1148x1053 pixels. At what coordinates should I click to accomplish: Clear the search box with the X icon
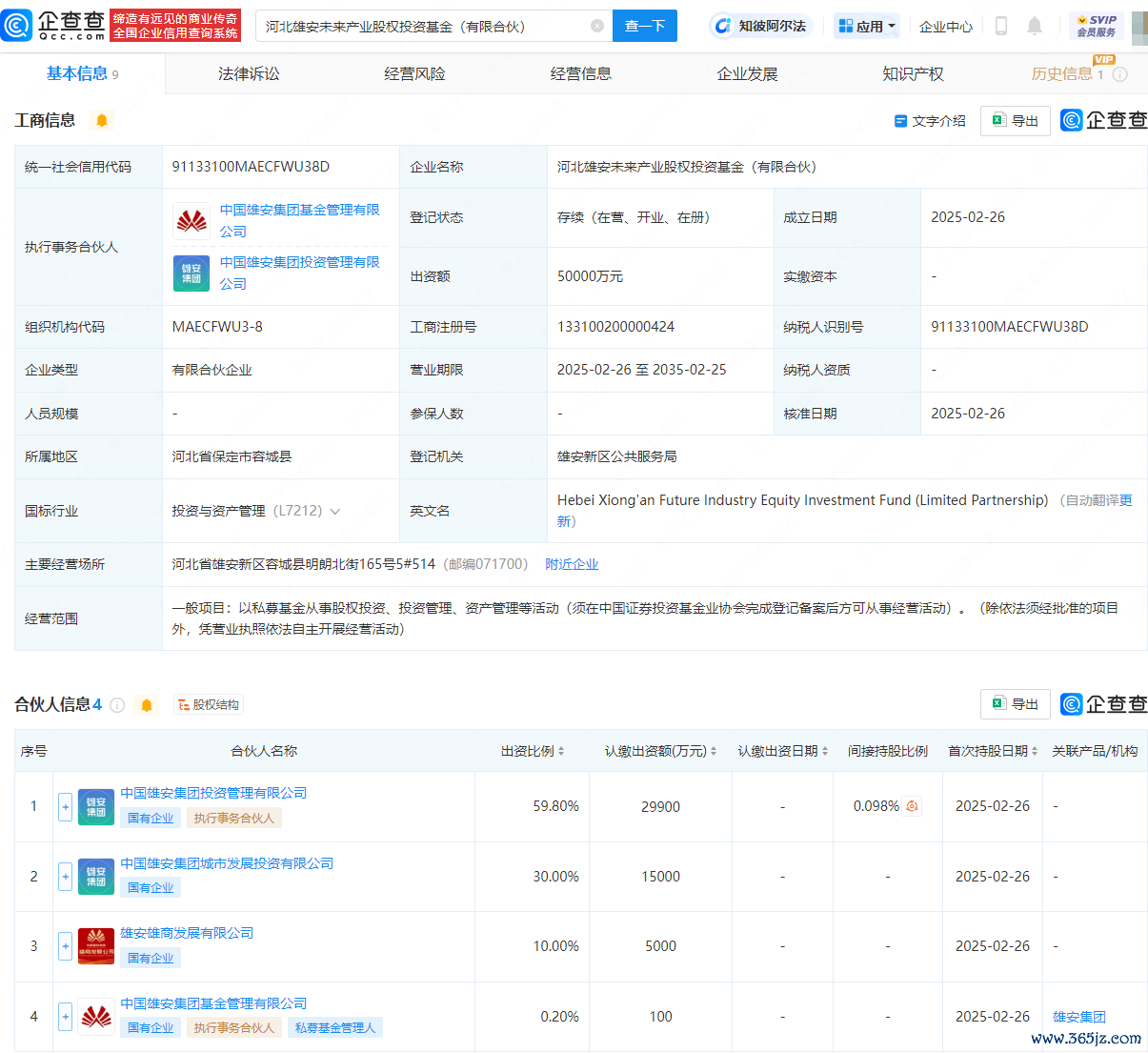point(597,26)
